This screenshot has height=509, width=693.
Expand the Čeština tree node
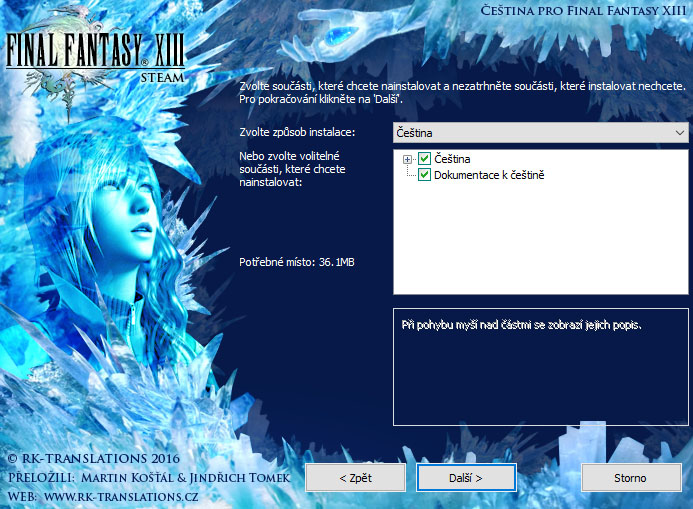[x=407, y=160]
